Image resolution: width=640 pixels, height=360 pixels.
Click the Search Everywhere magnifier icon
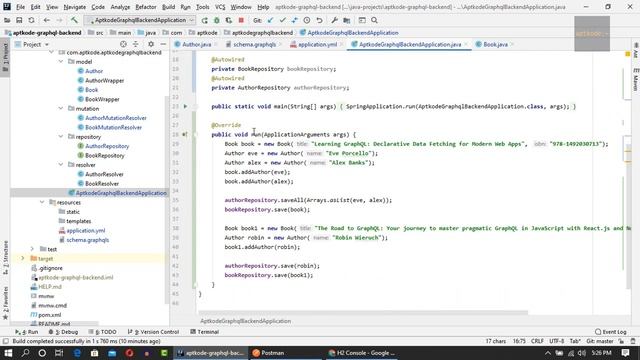[x=374, y=20]
